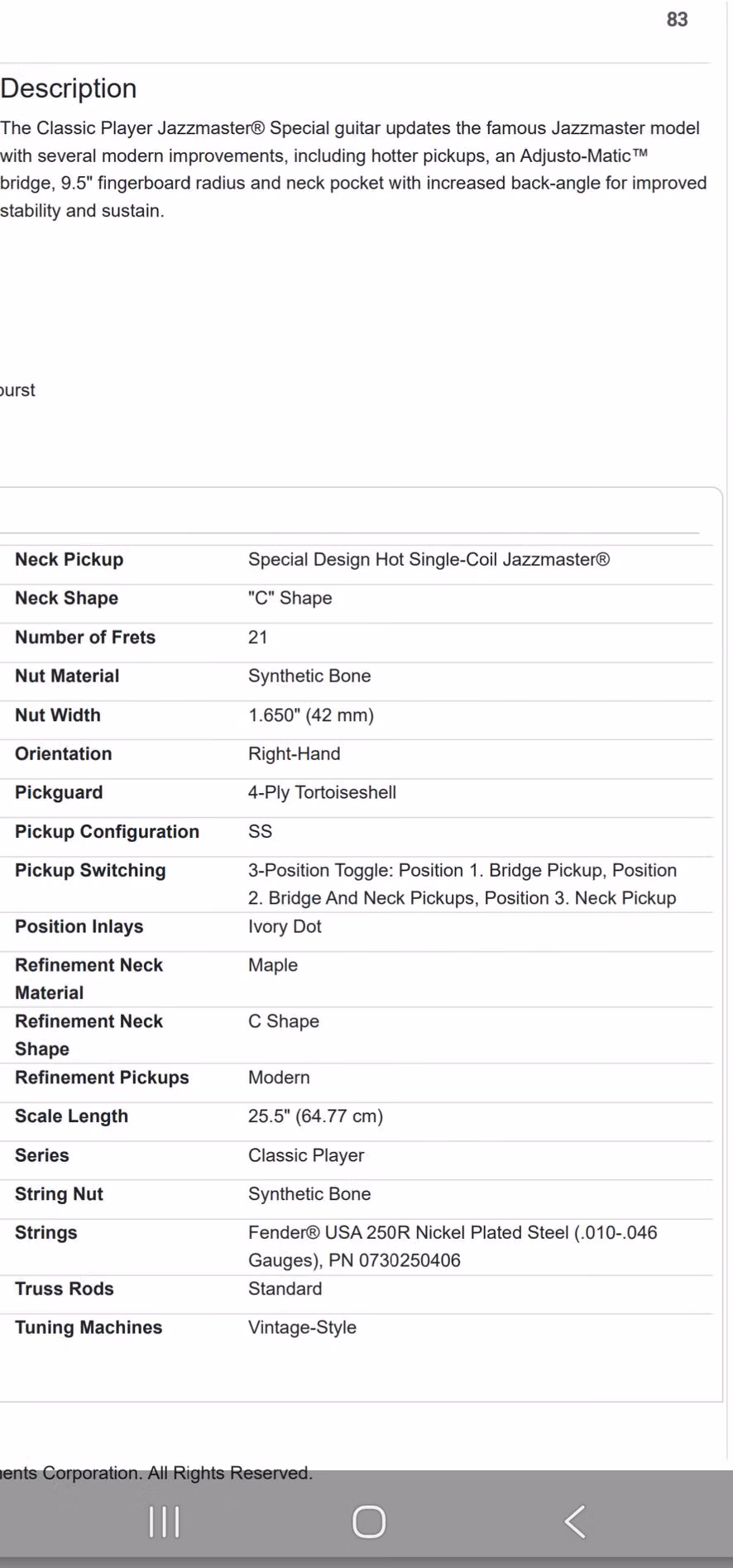733x1568 pixels.
Task: Select the Position Inlays Ivory Dot value
Action: coord(285,926)
